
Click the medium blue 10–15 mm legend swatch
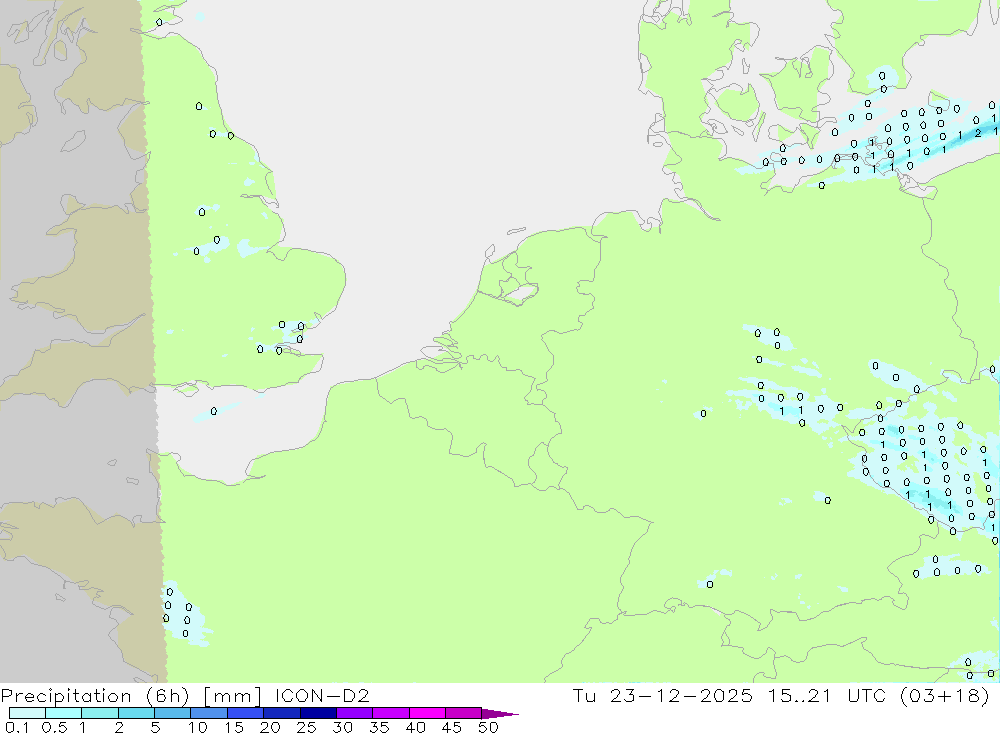208,713
